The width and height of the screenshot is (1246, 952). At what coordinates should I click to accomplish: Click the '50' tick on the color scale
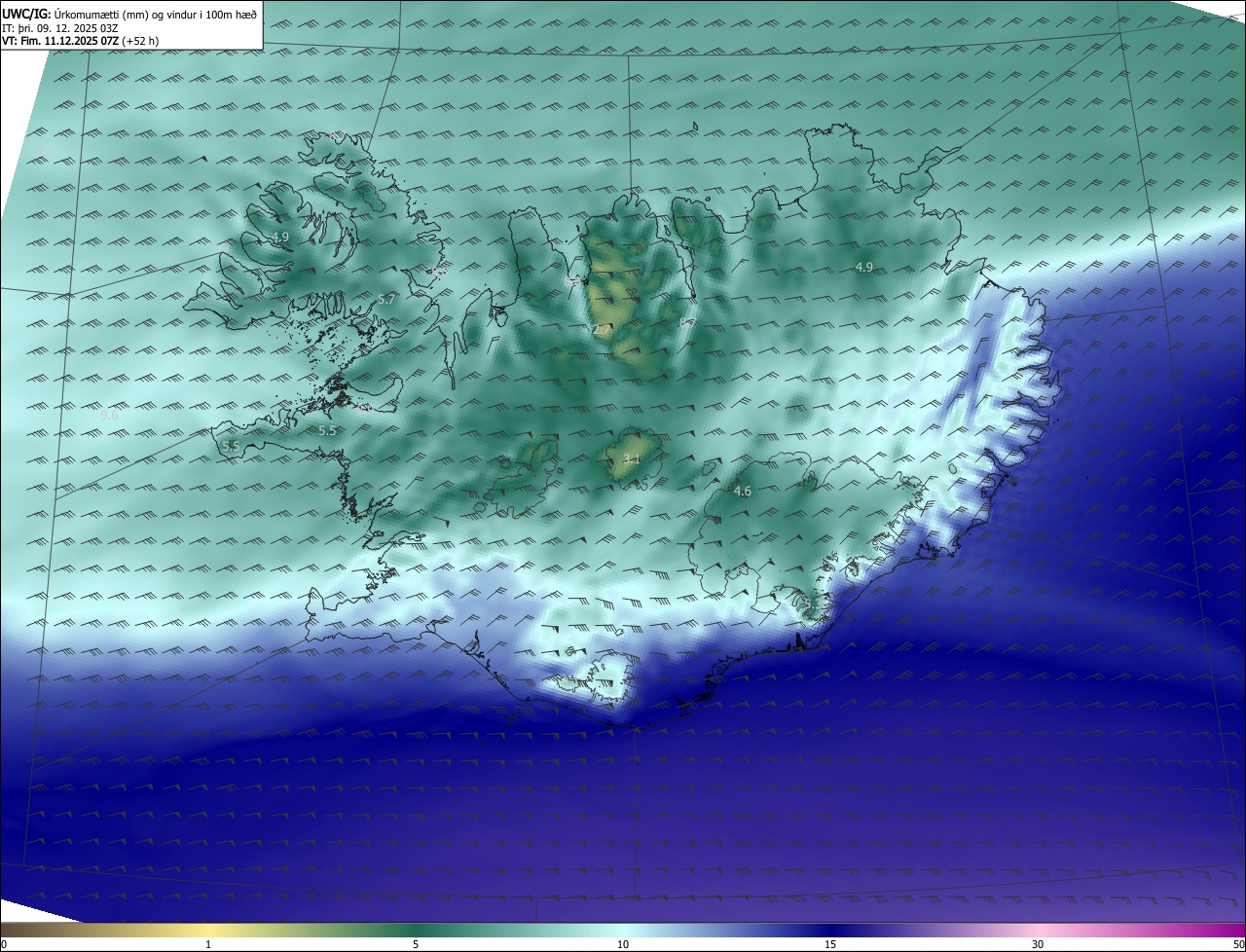point(1238,945)
